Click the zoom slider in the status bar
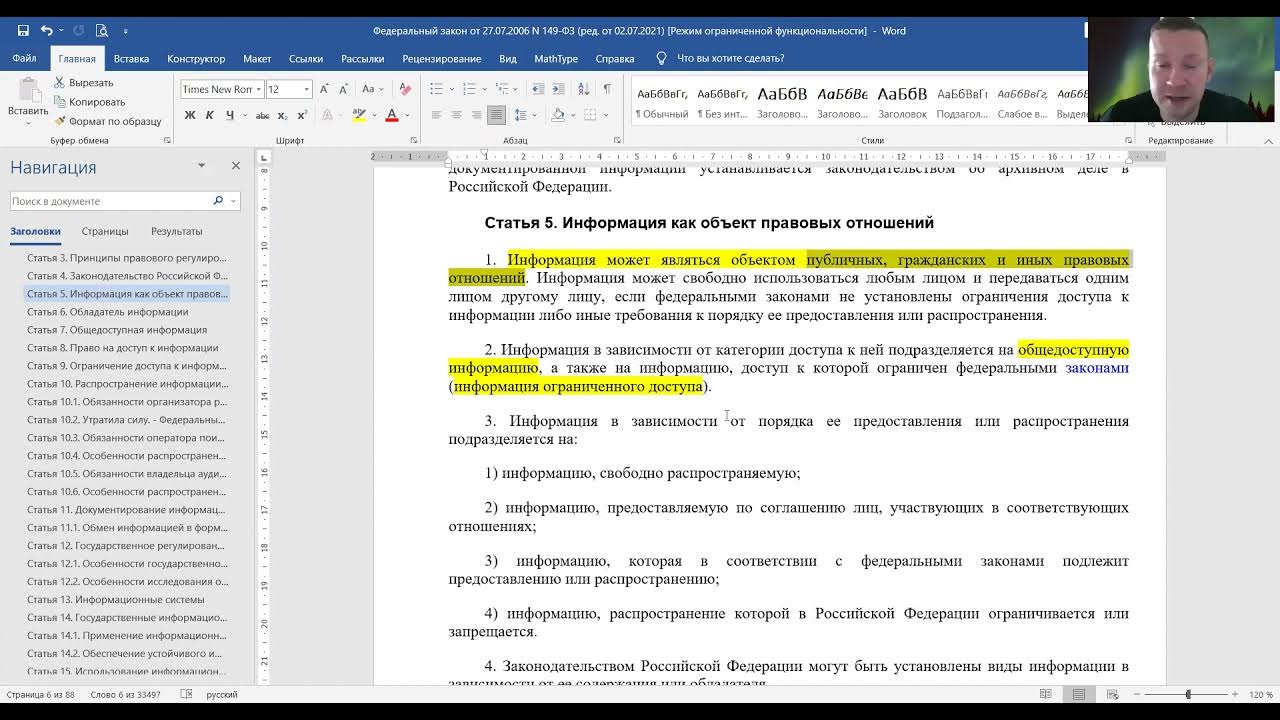Viewport: 1280px width, 720px height. click(x=1188, y=694)
